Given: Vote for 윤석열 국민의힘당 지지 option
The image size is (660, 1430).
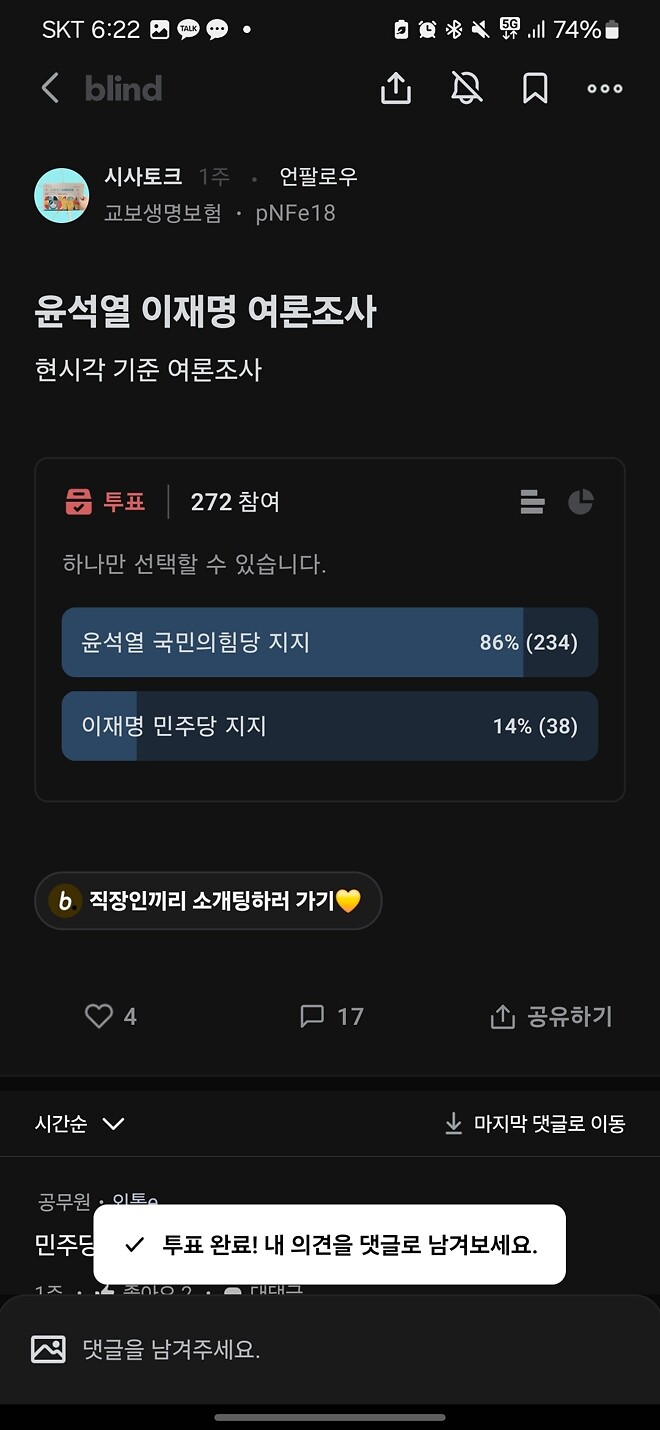Looking at the screenshot, I should tap(330, 643).
